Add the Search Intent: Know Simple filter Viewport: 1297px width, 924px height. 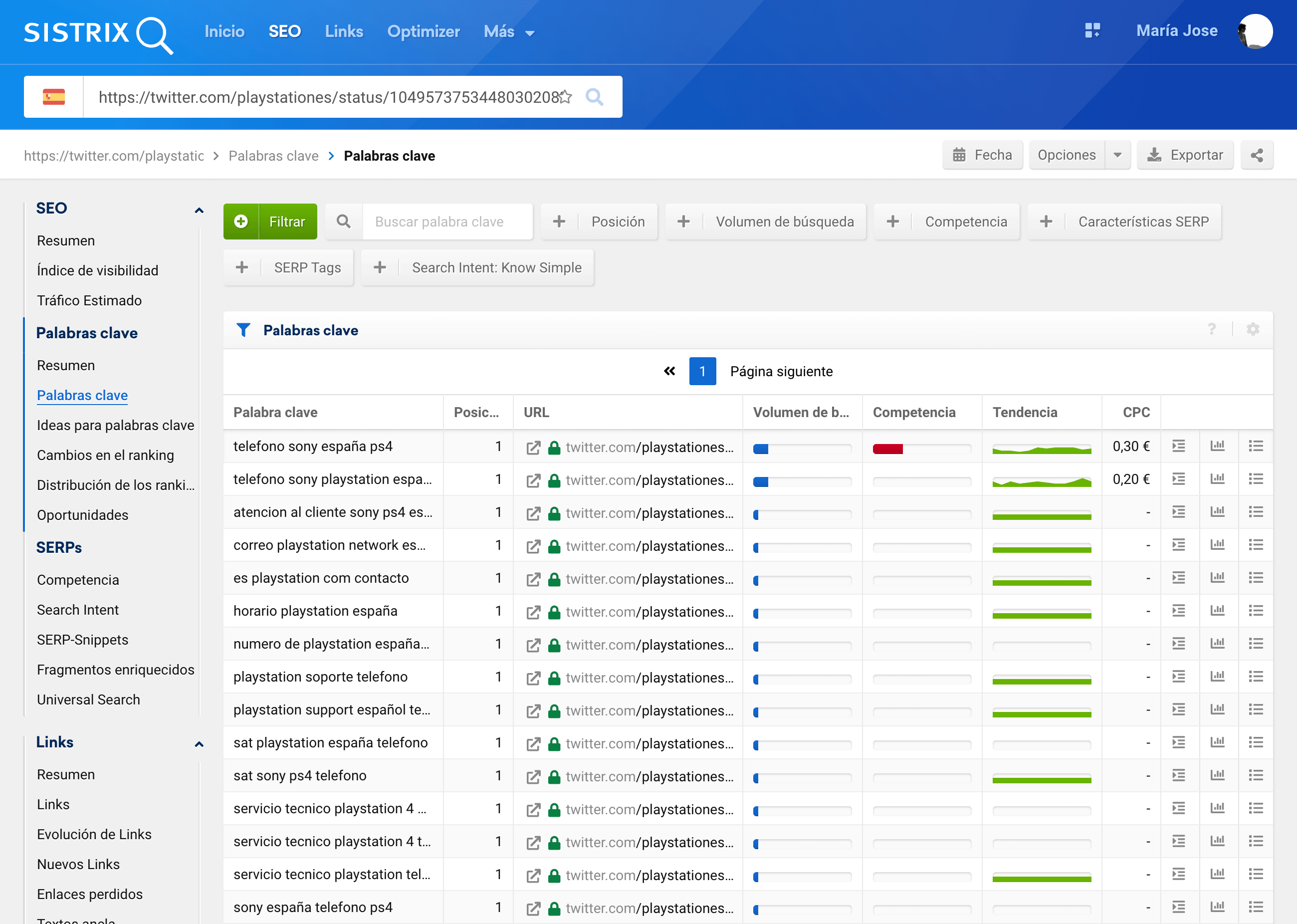(477, 268)
